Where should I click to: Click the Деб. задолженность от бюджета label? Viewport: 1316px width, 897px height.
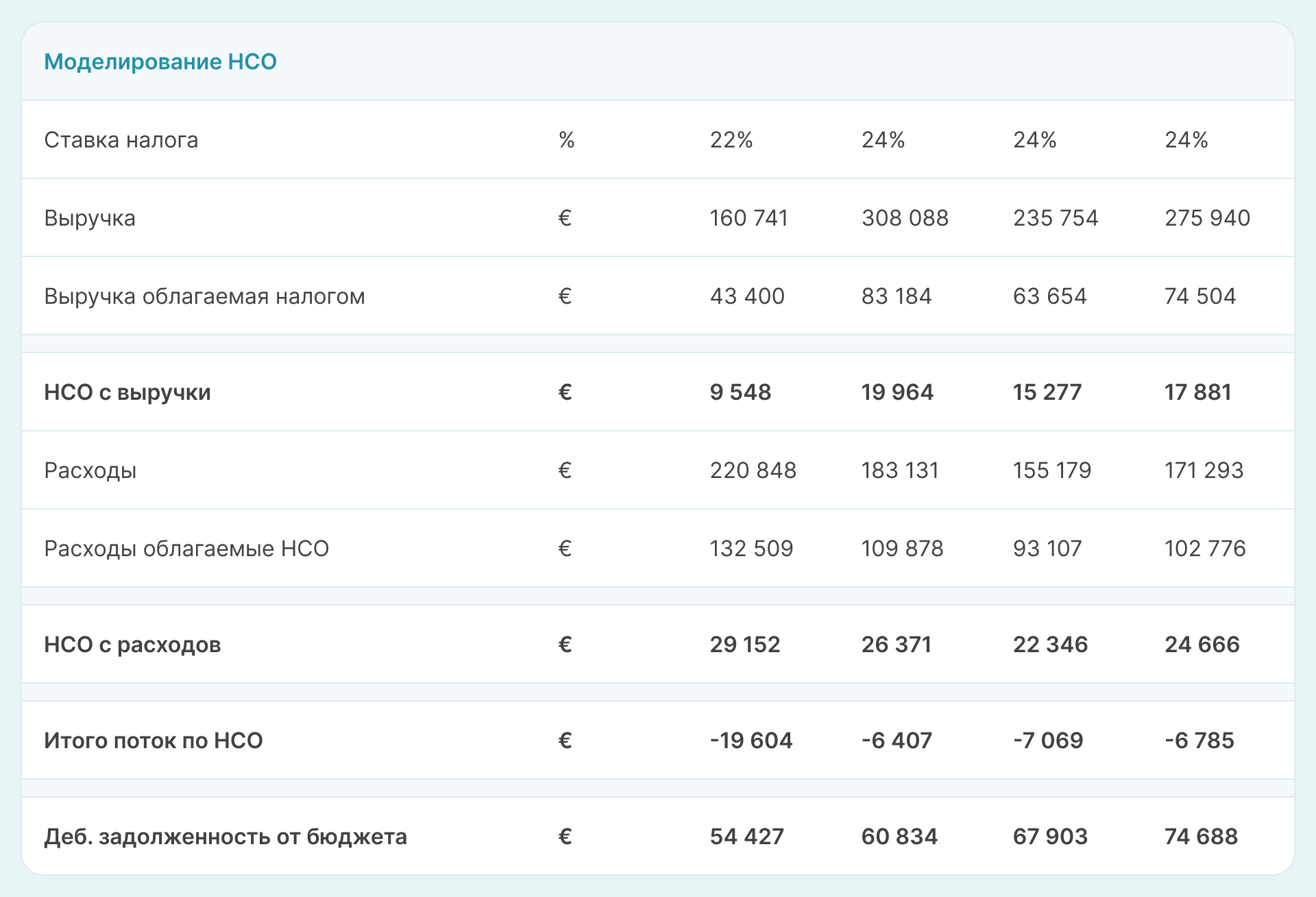pos(226,837)
